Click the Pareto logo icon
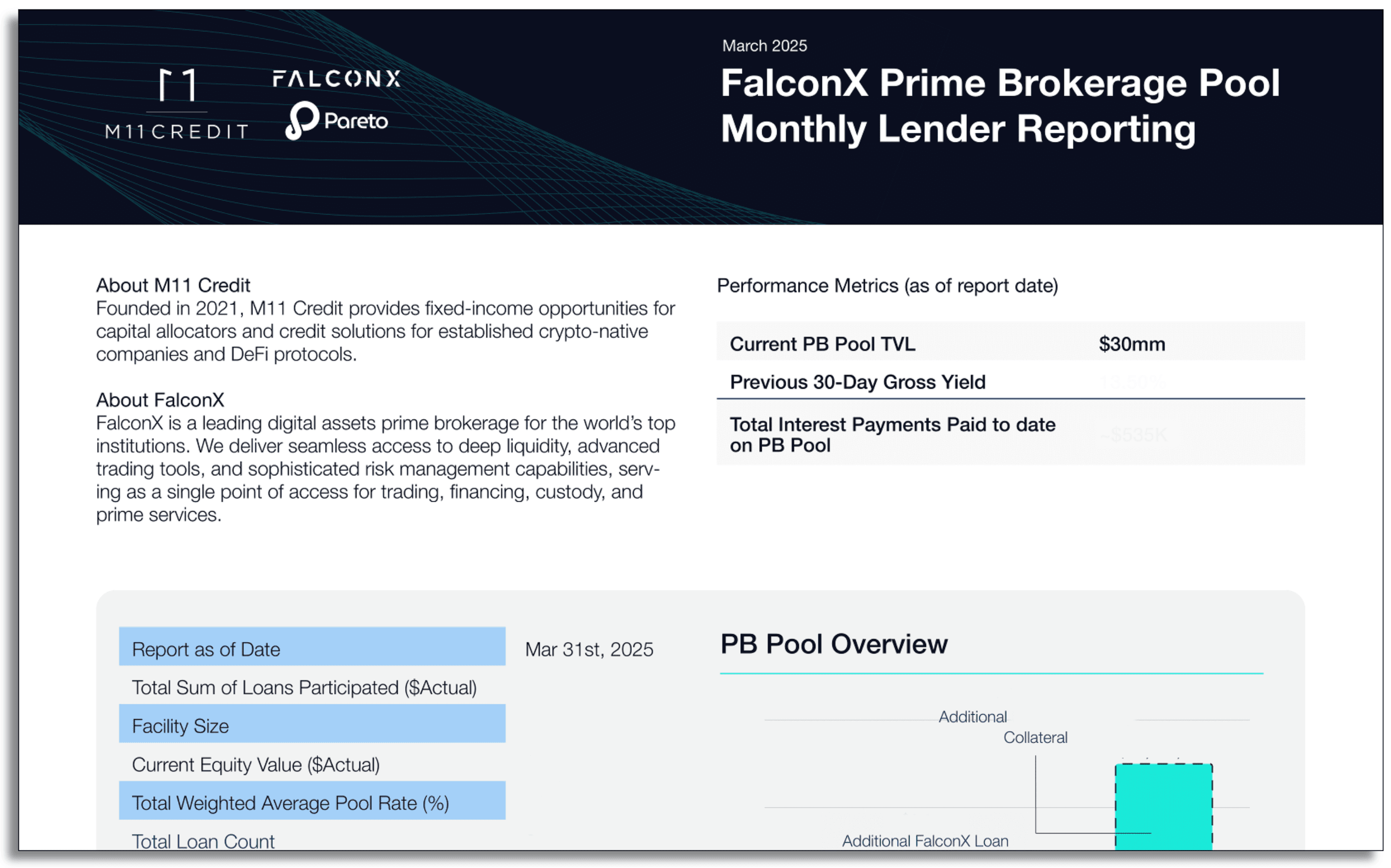This screenshot has height=868, width=1391. coord(302,120)
